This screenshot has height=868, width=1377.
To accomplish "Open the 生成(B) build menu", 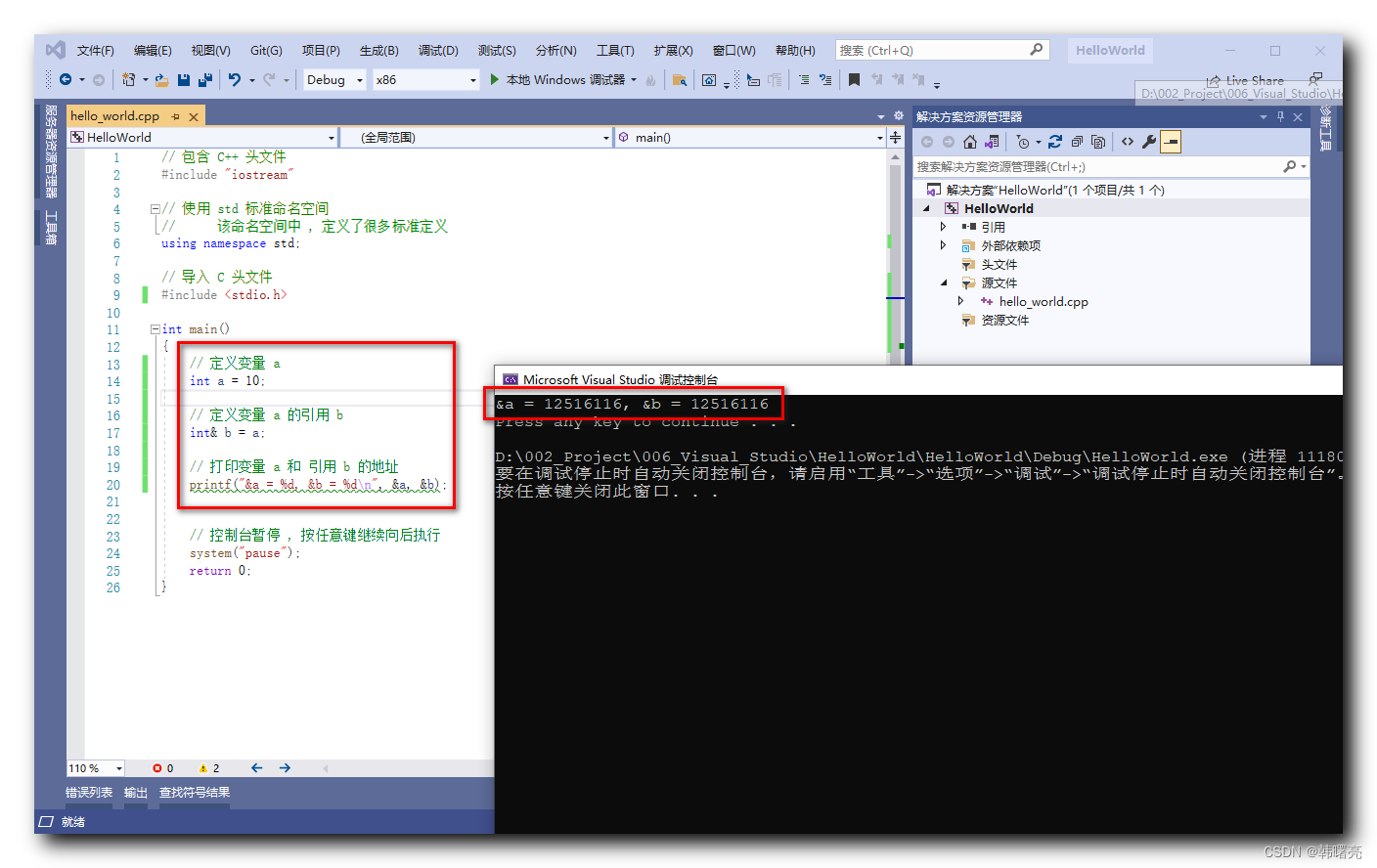I will [378, 50].
